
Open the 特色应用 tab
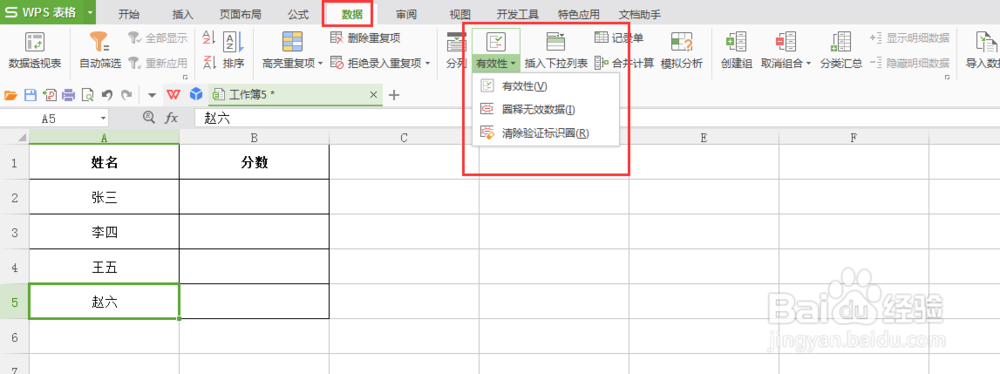(x=578, y=14)
